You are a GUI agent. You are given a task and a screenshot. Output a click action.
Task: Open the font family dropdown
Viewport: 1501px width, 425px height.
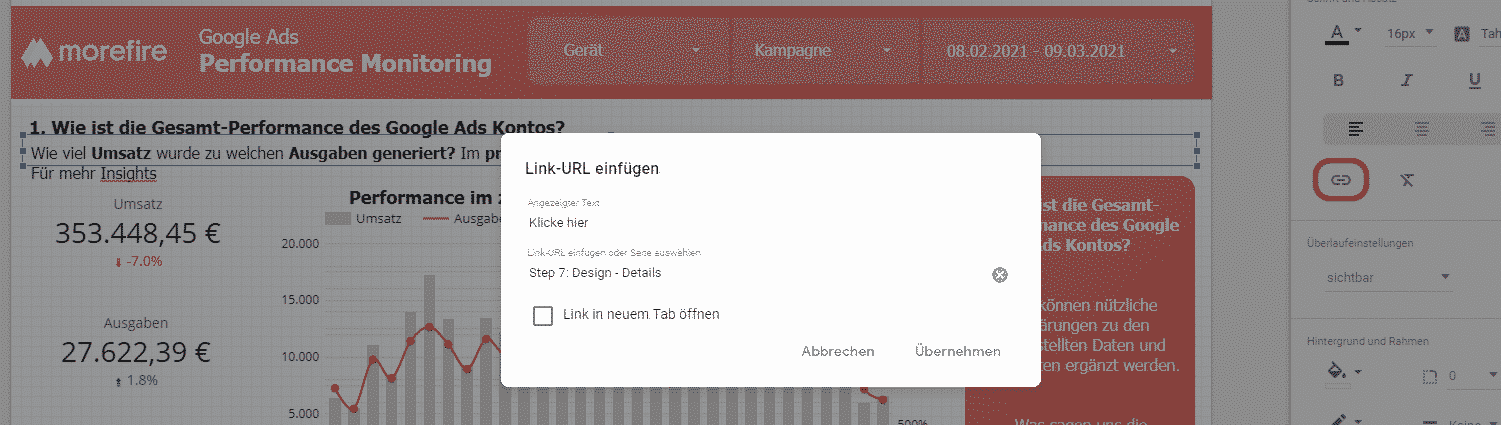(x=1490, y=34)
